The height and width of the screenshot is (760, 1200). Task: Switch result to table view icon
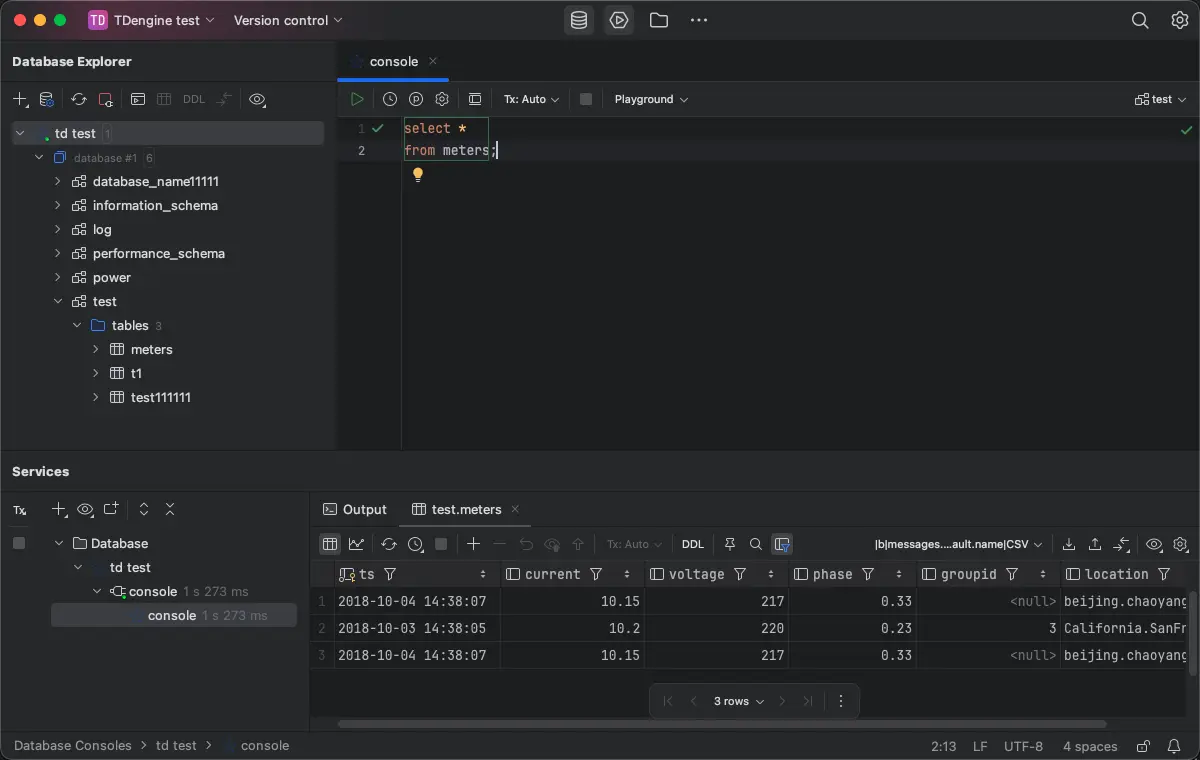[x=330, y=544]
